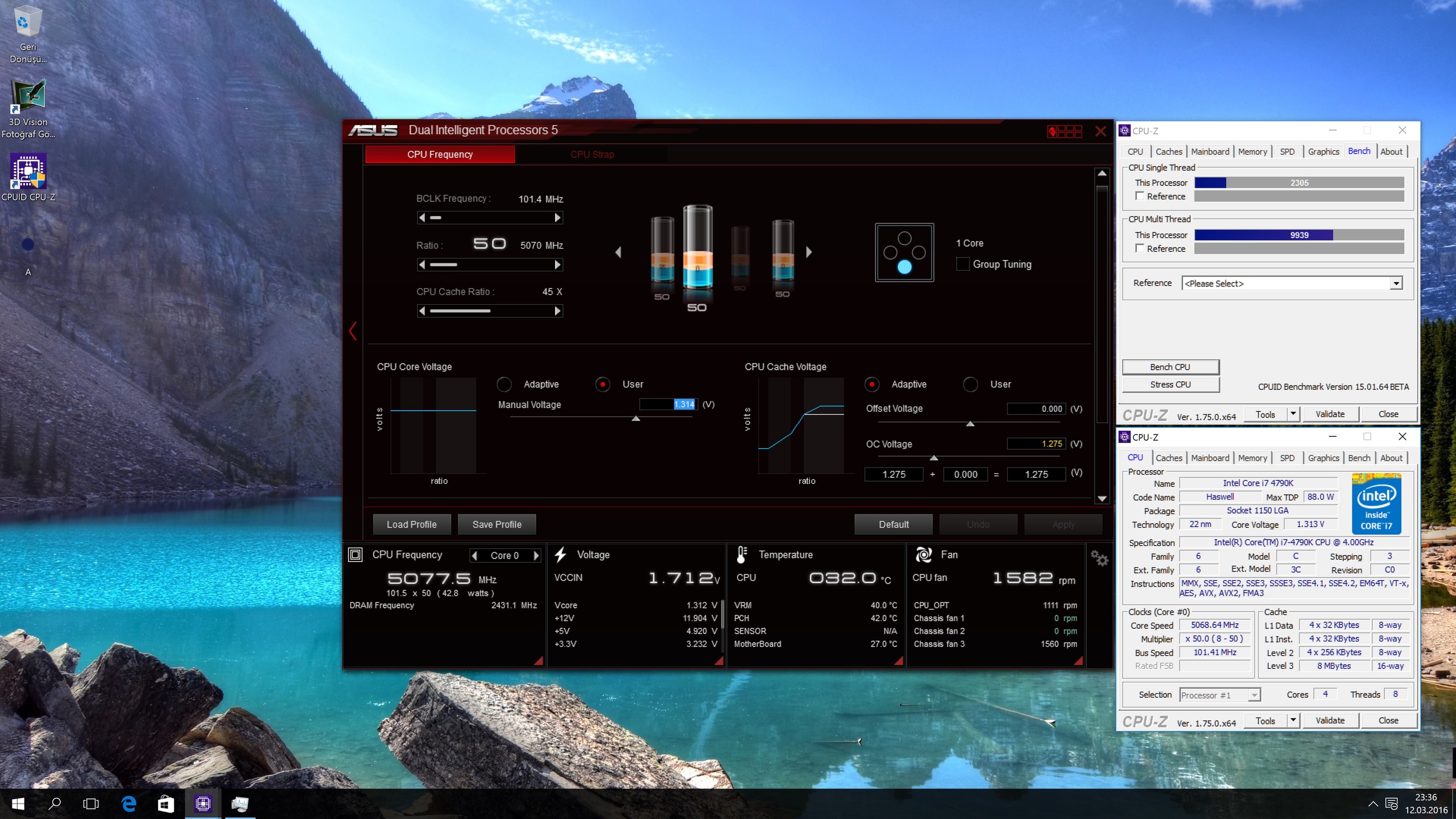Increase CPU Ratio with right arrow
The height and width of the screenshot is (819, 1456).
[x=558, y=264]
